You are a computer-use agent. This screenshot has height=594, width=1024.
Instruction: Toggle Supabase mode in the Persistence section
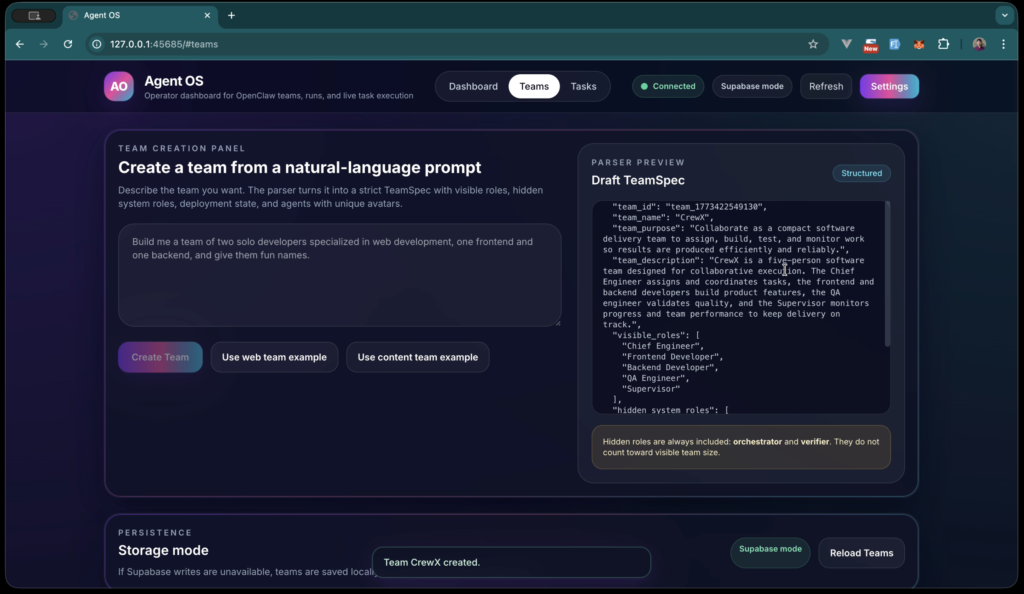[770, 552]
